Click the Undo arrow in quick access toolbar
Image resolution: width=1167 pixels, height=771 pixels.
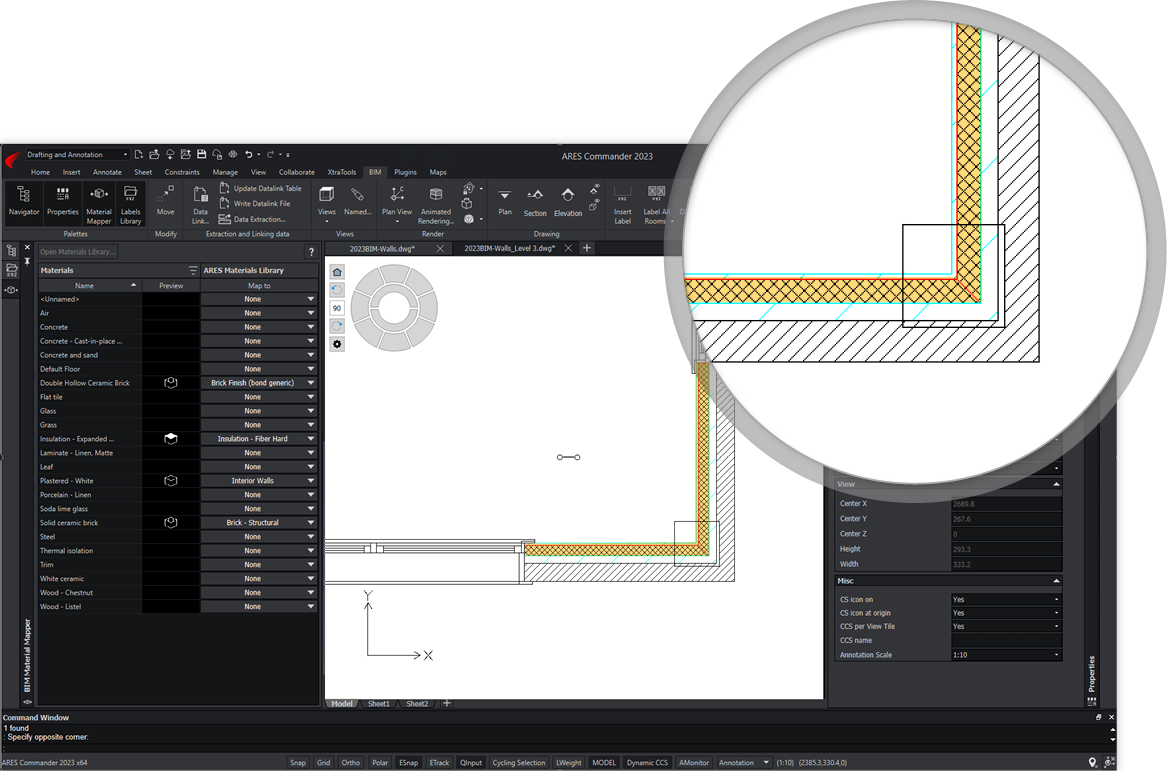[x=249, y=154]
